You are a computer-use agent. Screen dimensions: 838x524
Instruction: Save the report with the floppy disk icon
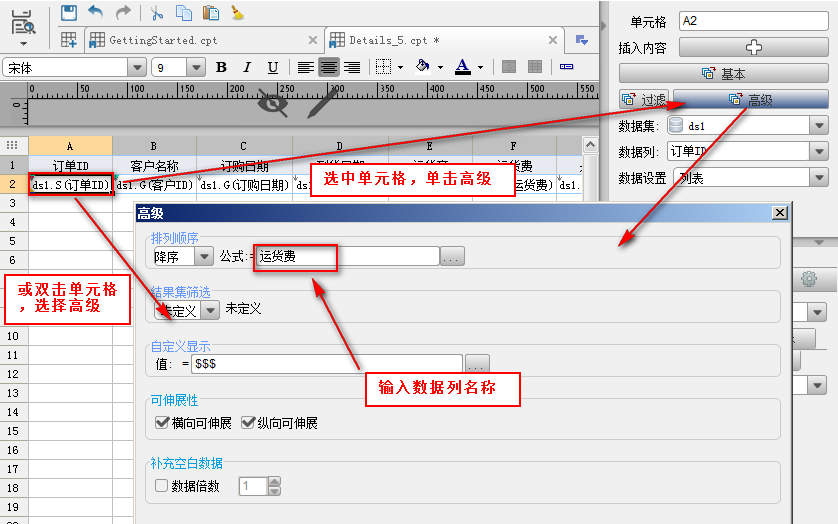(69, 13)
